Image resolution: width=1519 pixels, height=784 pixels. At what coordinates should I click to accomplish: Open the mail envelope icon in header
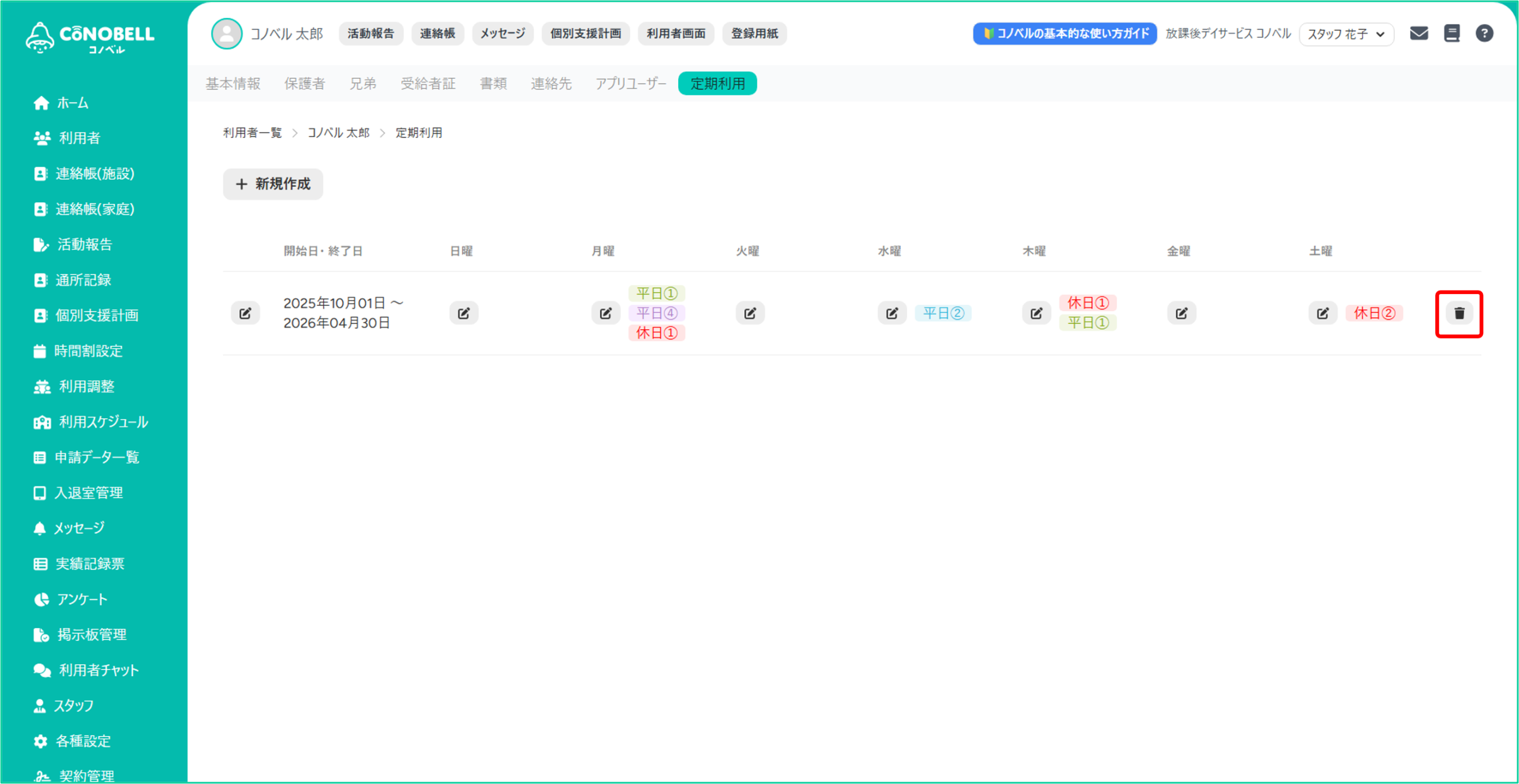[x=1419, y=33]
